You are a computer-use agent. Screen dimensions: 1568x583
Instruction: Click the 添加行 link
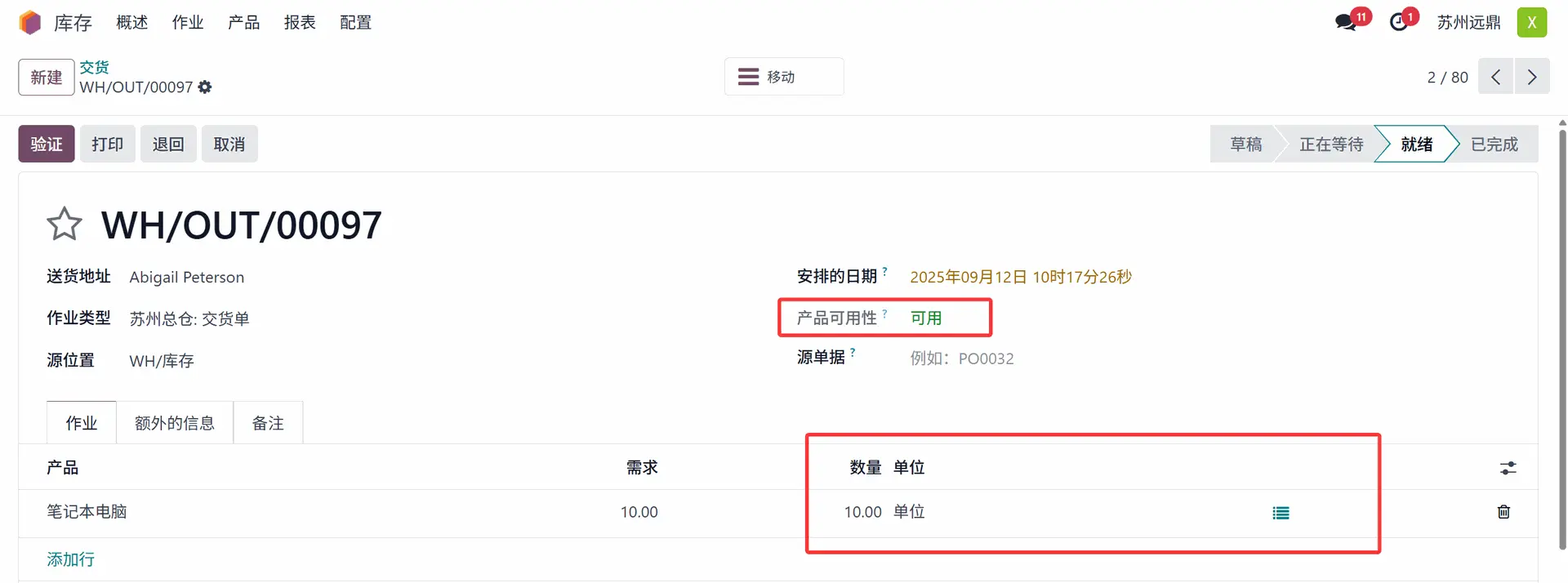point(71,559)
